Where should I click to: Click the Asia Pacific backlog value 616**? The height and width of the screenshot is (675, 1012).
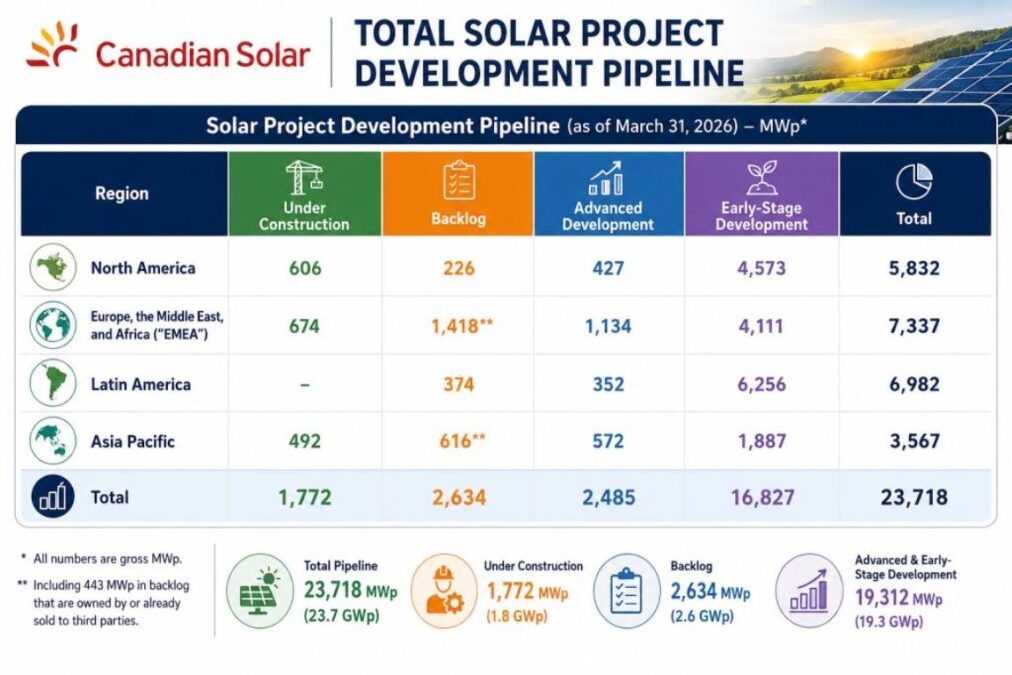pyautogui.click(x=462, y=441)
